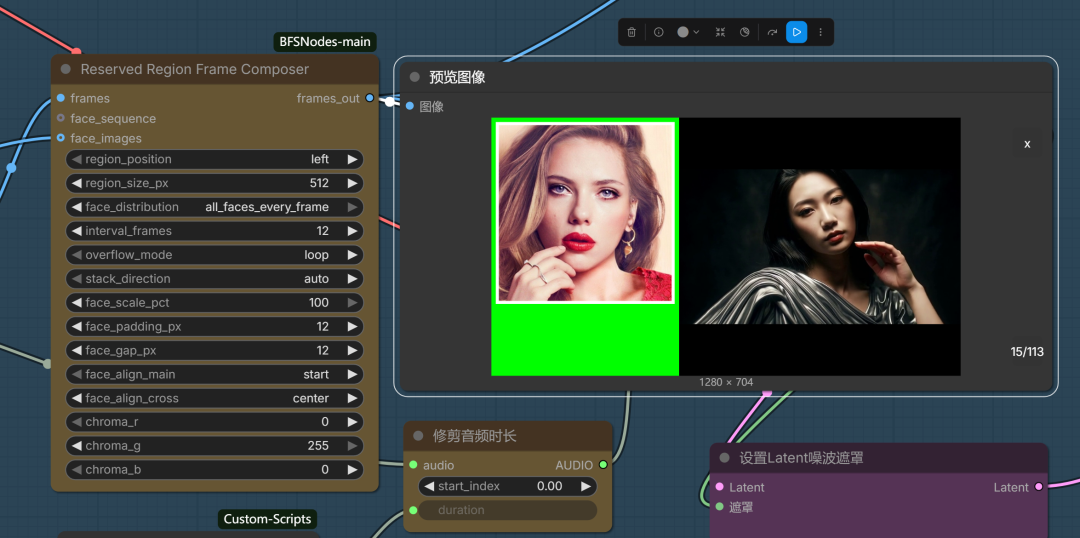This screenshot has width=1080, height=538.
Task: Open stack_direction value auto
Action: (x=317, y=279)
